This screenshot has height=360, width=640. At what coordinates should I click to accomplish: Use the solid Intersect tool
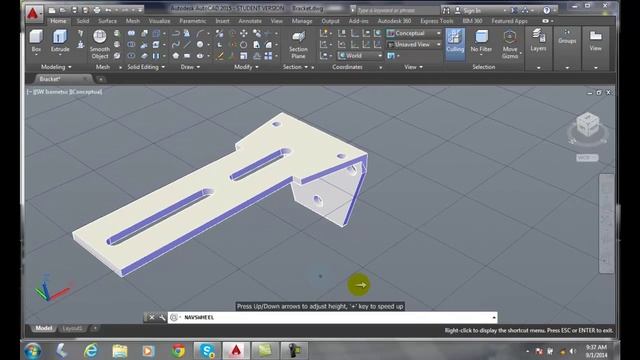[x=131, y=56]
